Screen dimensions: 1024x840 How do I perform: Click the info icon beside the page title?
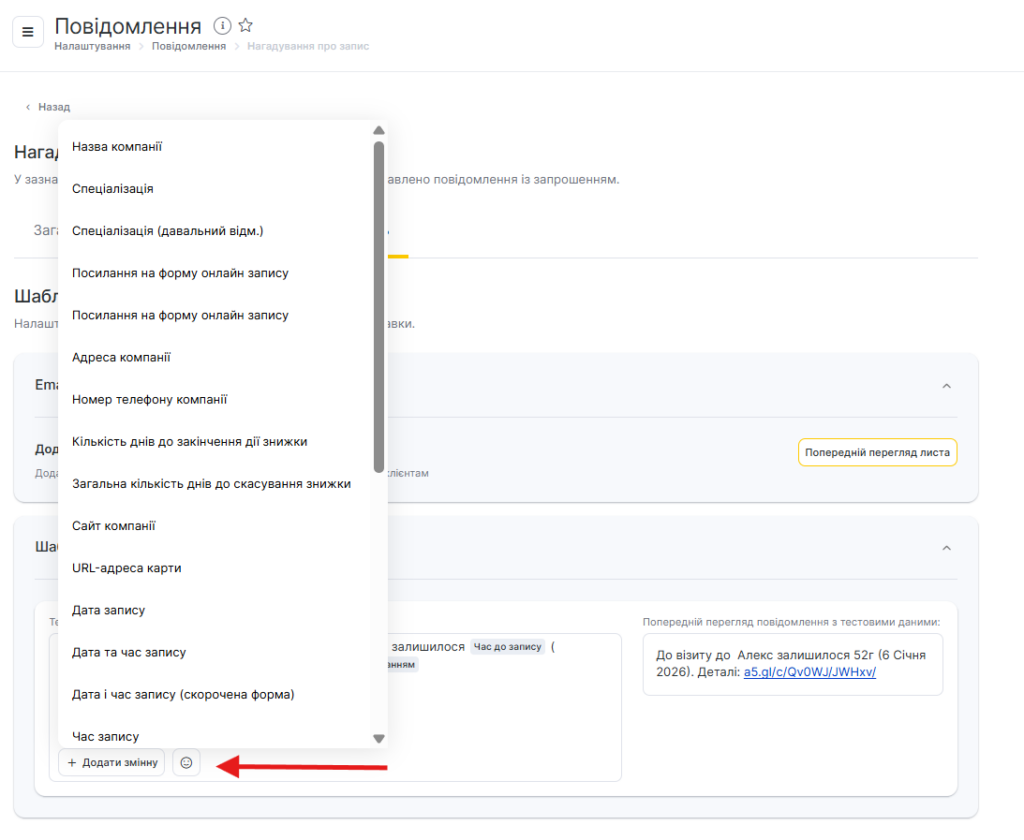(x=223, y=26)
